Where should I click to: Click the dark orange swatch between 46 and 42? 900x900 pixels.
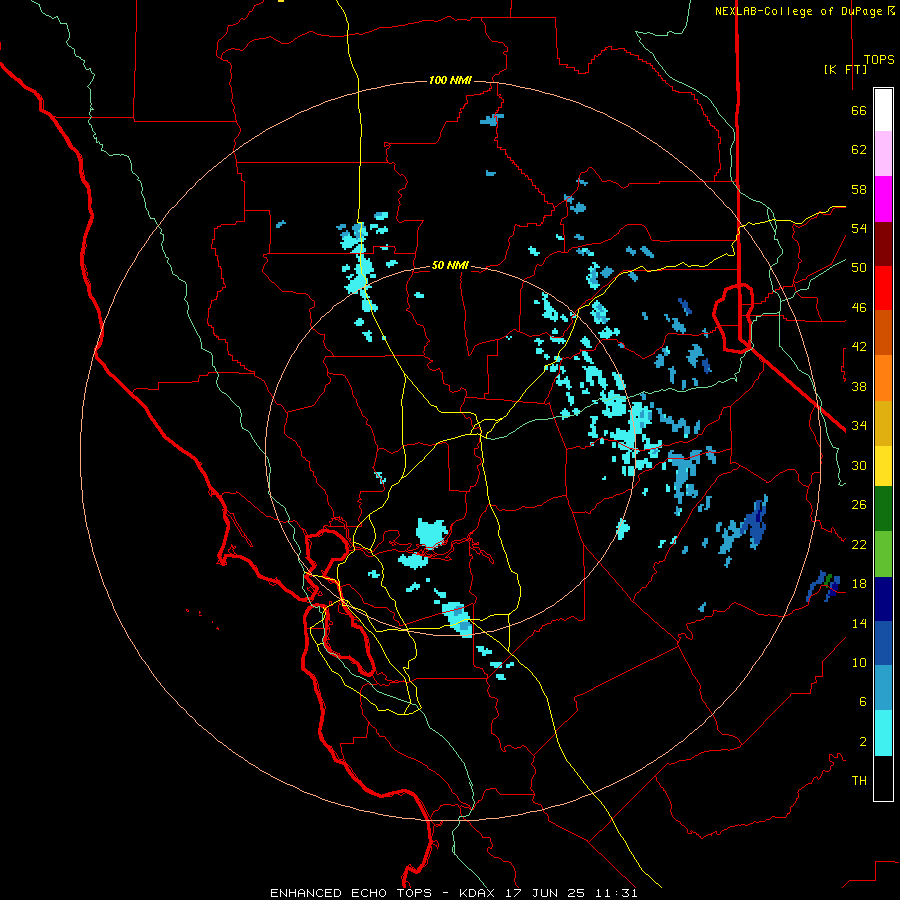tap(883, 332)
